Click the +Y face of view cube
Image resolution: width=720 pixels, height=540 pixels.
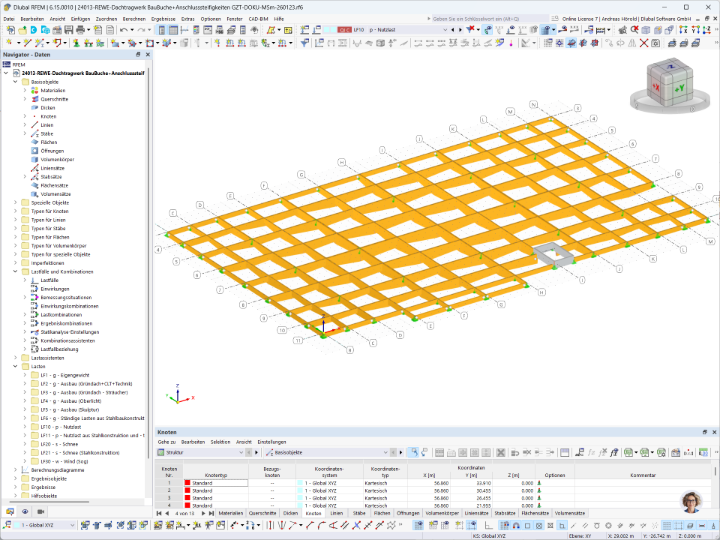[679, 89]
